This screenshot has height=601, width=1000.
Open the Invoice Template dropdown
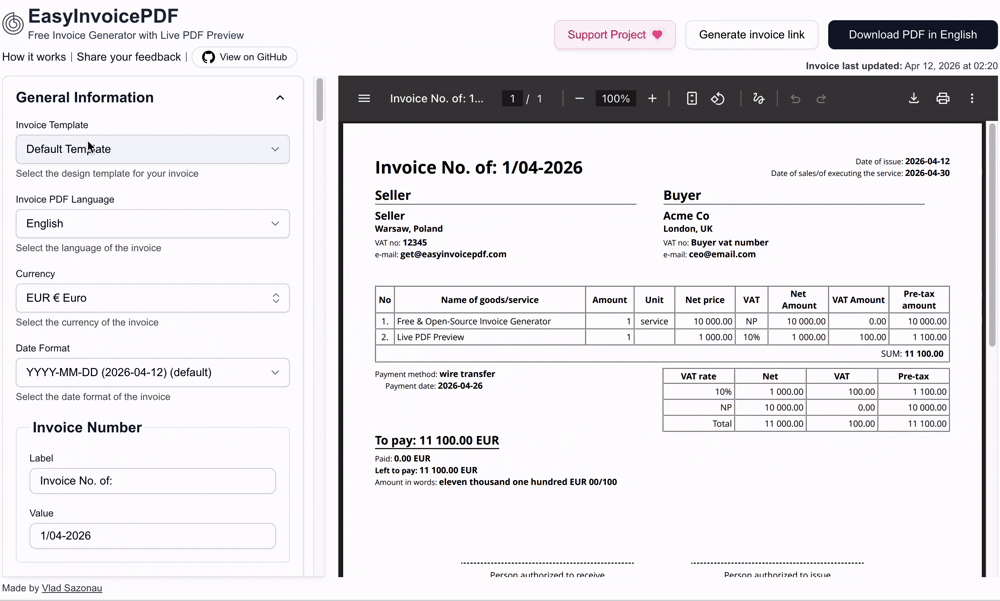click(152, 149)
